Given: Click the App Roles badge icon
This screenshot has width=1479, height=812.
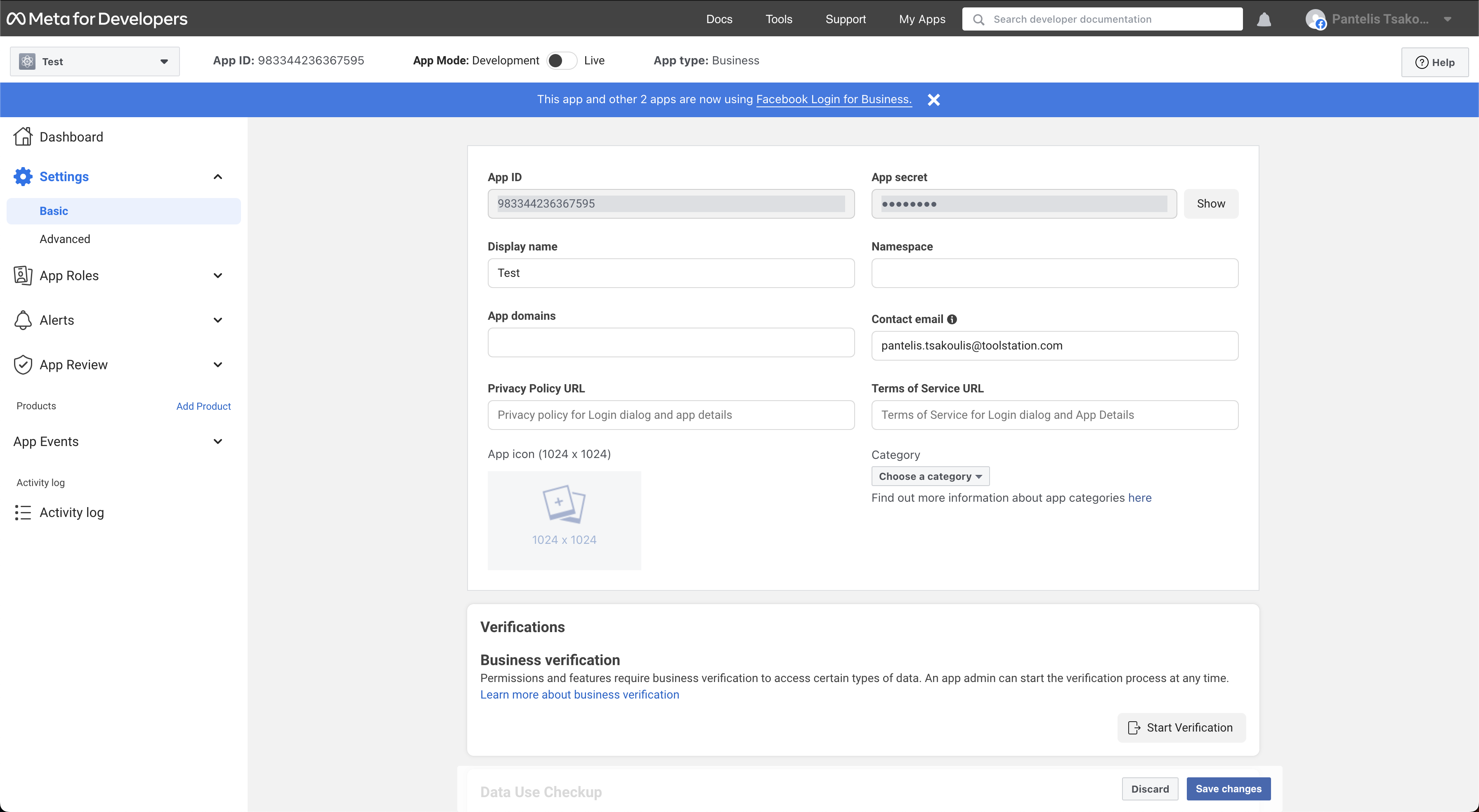Looking at the screenshot, I should click(23, 276).
